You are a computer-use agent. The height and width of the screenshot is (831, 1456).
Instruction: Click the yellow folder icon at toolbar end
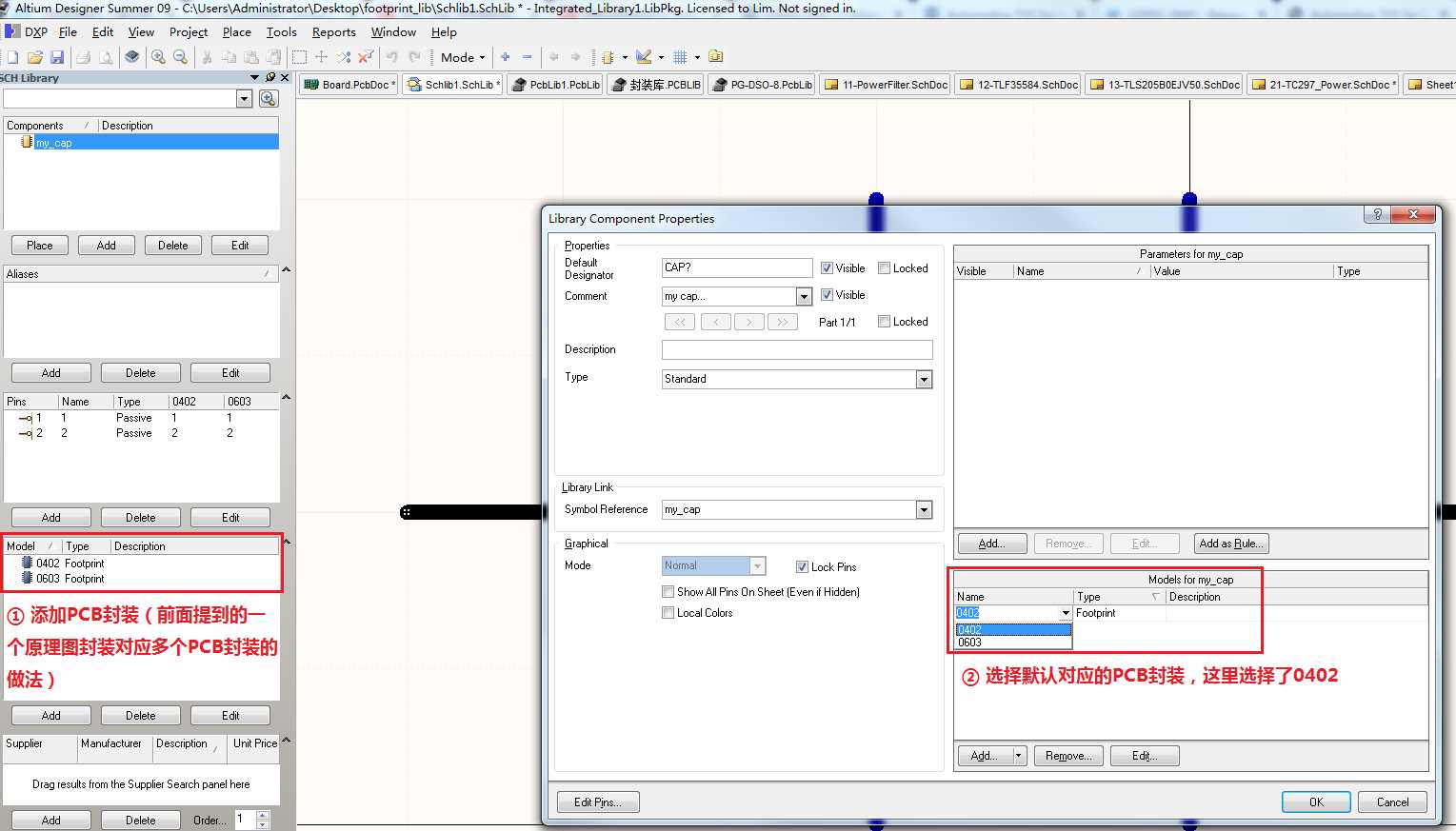(716, 57)
